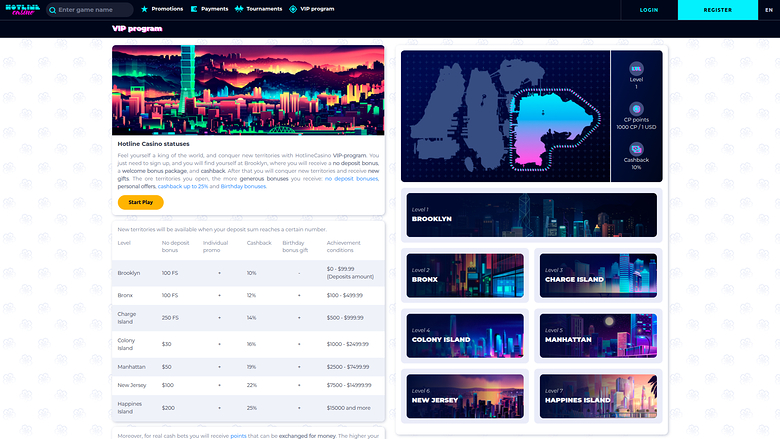The width and height of the screenshot is (780, 439).
Task: Click the search magnifier icon
Action: [x=51, y=10]
